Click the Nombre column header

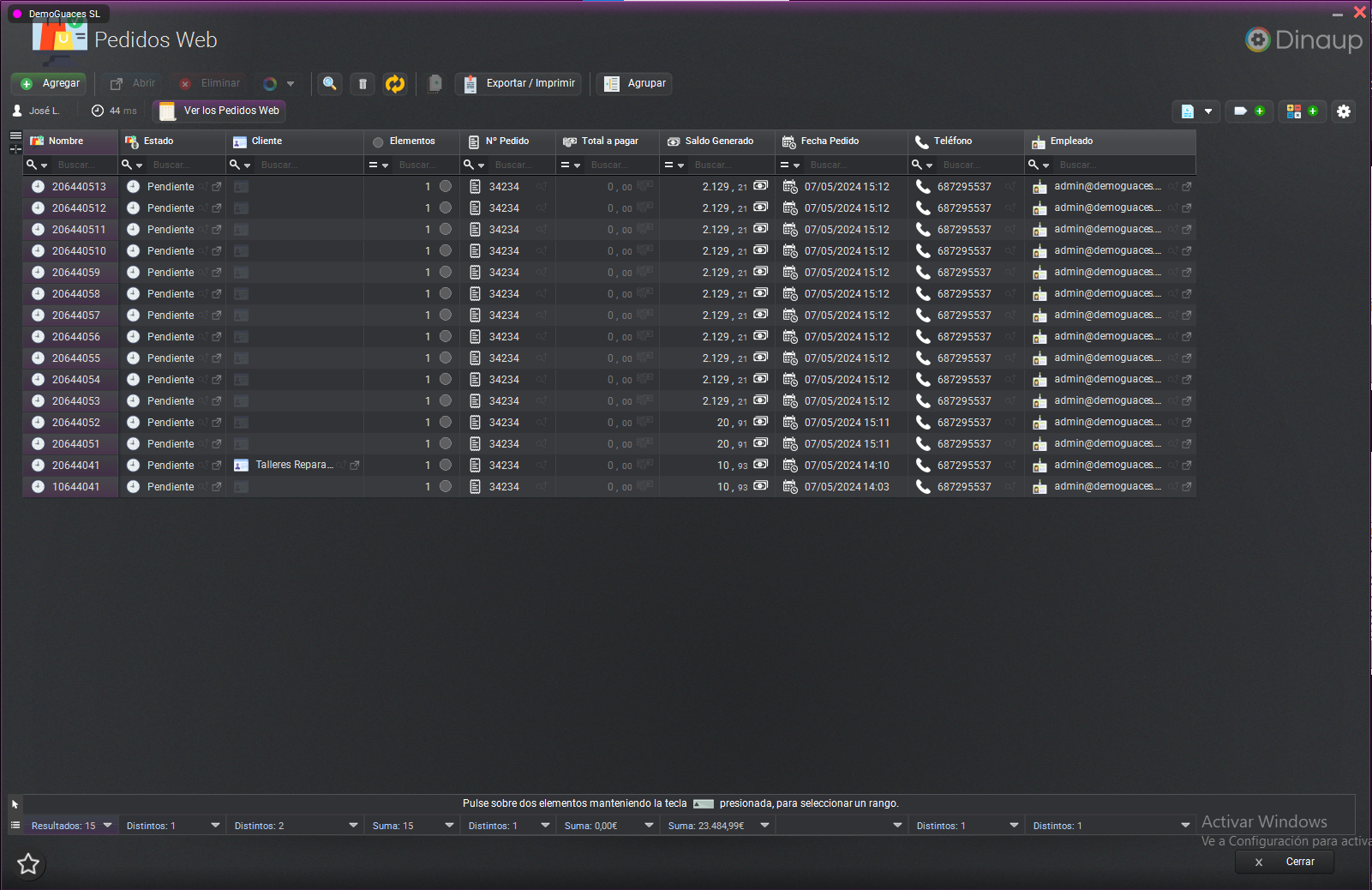[x=67, y=141]
